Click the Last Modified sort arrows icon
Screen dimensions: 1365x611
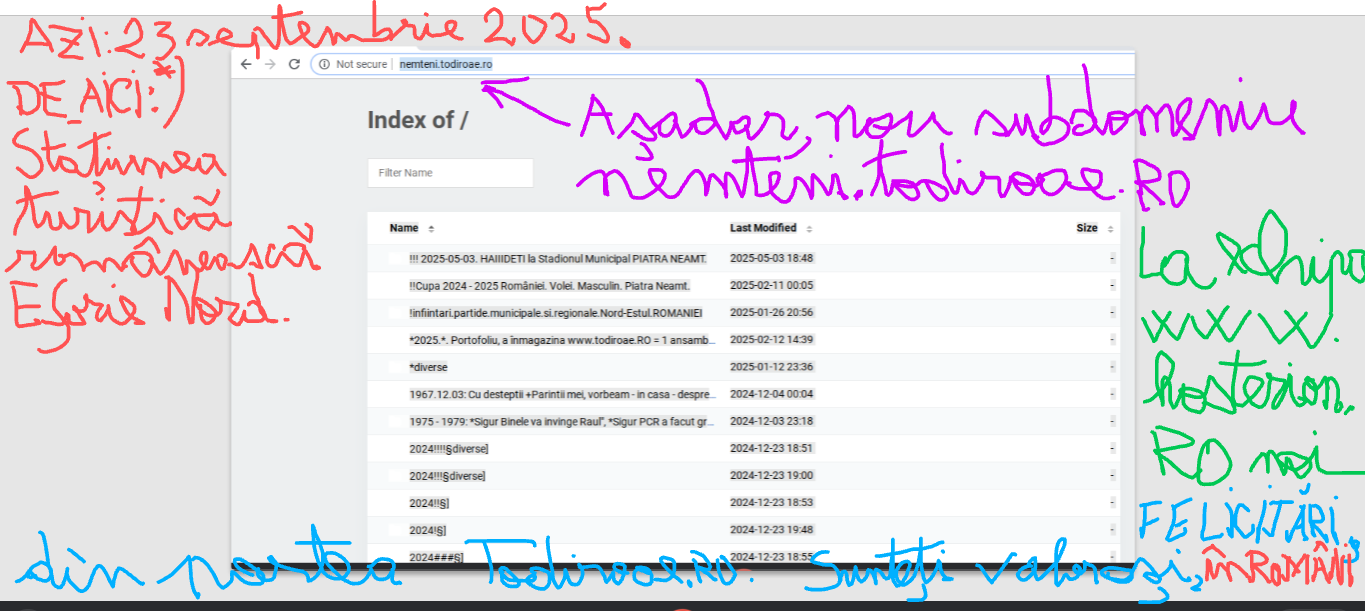tap(809, 229)
